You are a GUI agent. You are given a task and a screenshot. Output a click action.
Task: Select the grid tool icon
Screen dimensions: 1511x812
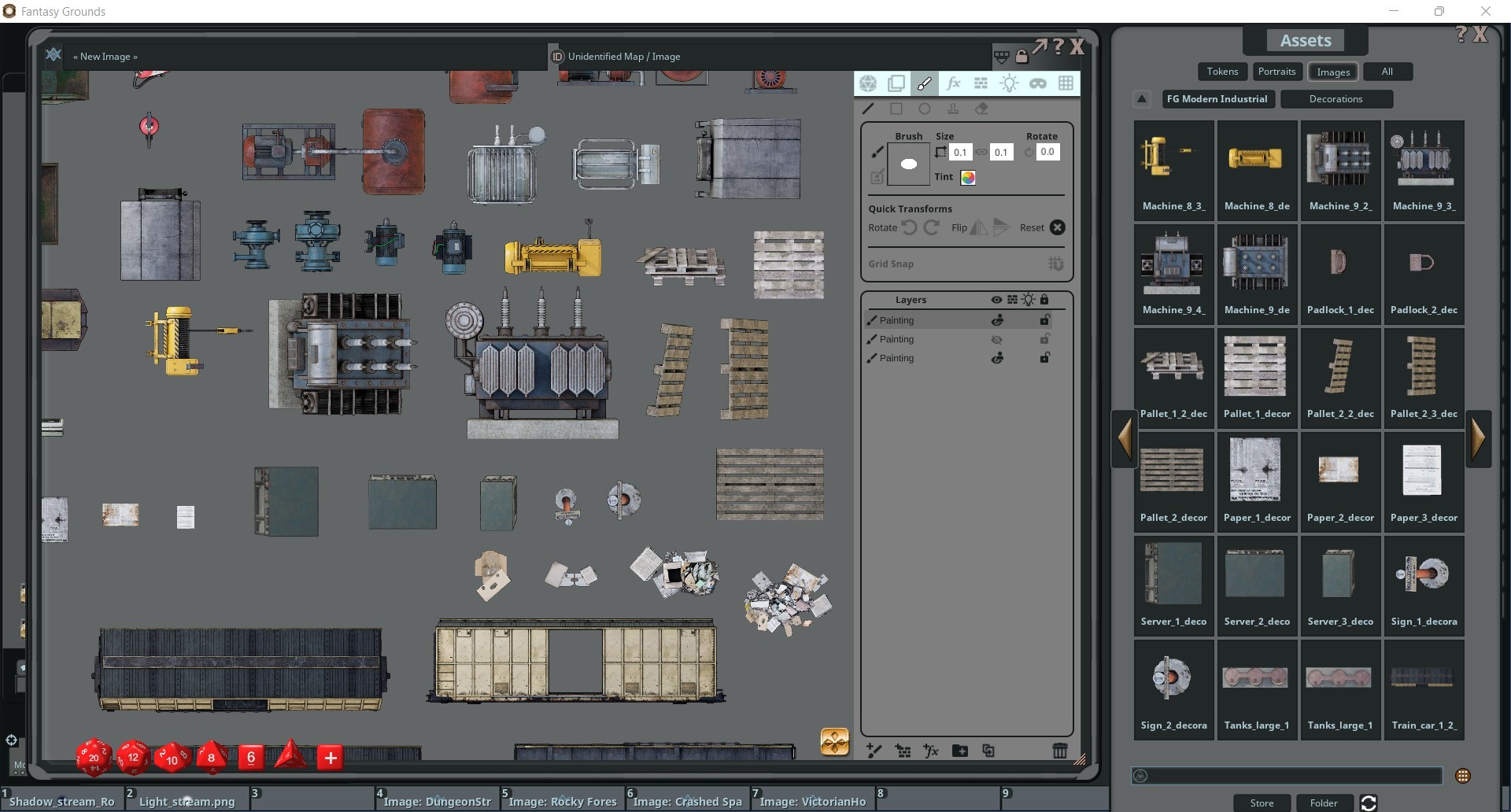pyautogui.click(x=1066, y=83)
